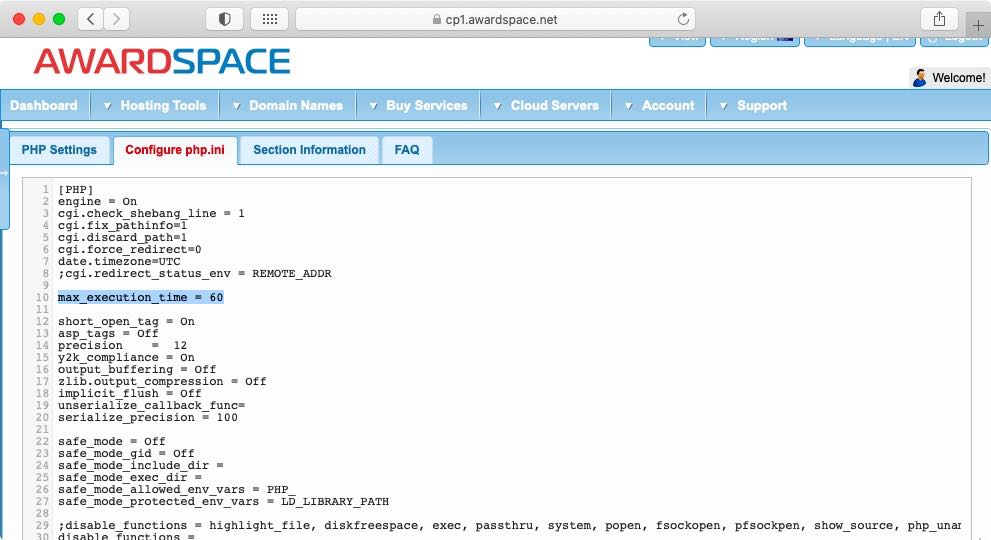Viewport: 991px width, 540px height.
Task: Expand the Domain Names dropdown menu
Action: pyautogui.click(x=288, y=106)
